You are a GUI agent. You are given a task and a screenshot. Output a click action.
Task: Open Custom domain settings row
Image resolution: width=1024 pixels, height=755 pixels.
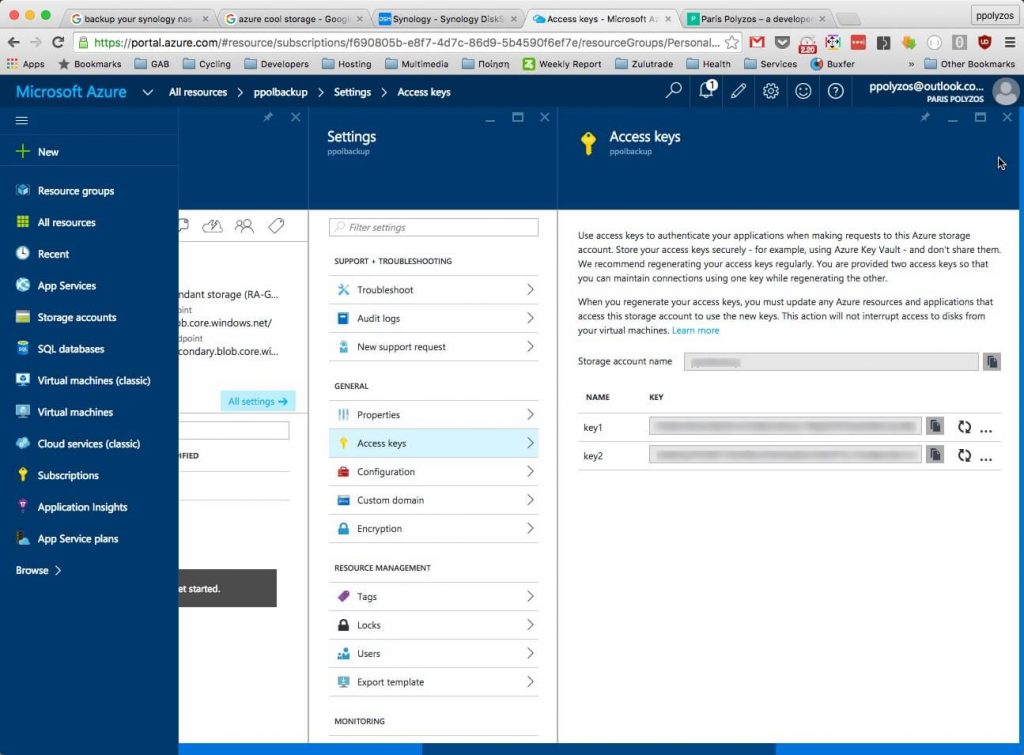click(434, 500)
